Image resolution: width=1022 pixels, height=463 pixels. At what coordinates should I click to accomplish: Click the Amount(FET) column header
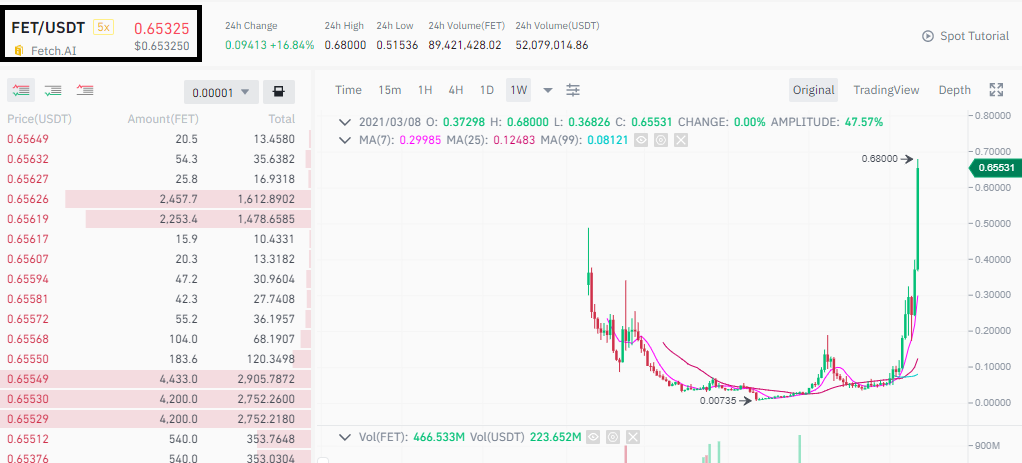point(163,119)
